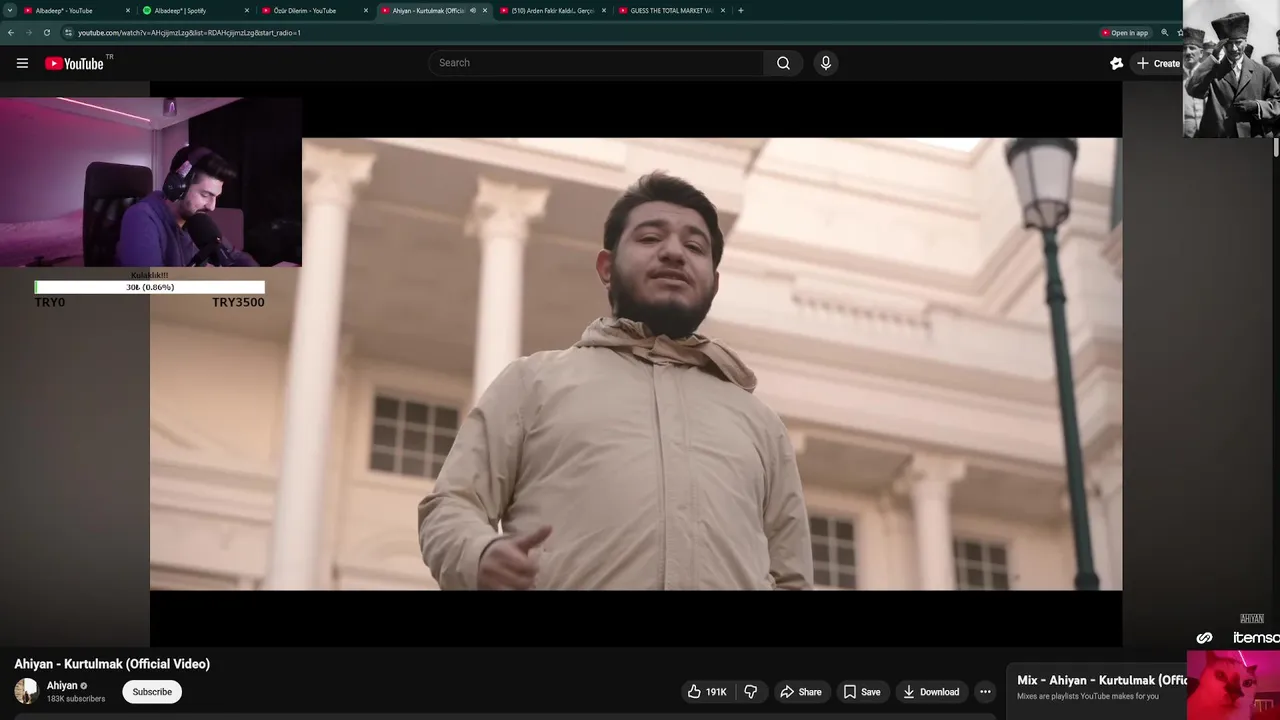Share the Kurtulmak video

(x=801, y=692)
